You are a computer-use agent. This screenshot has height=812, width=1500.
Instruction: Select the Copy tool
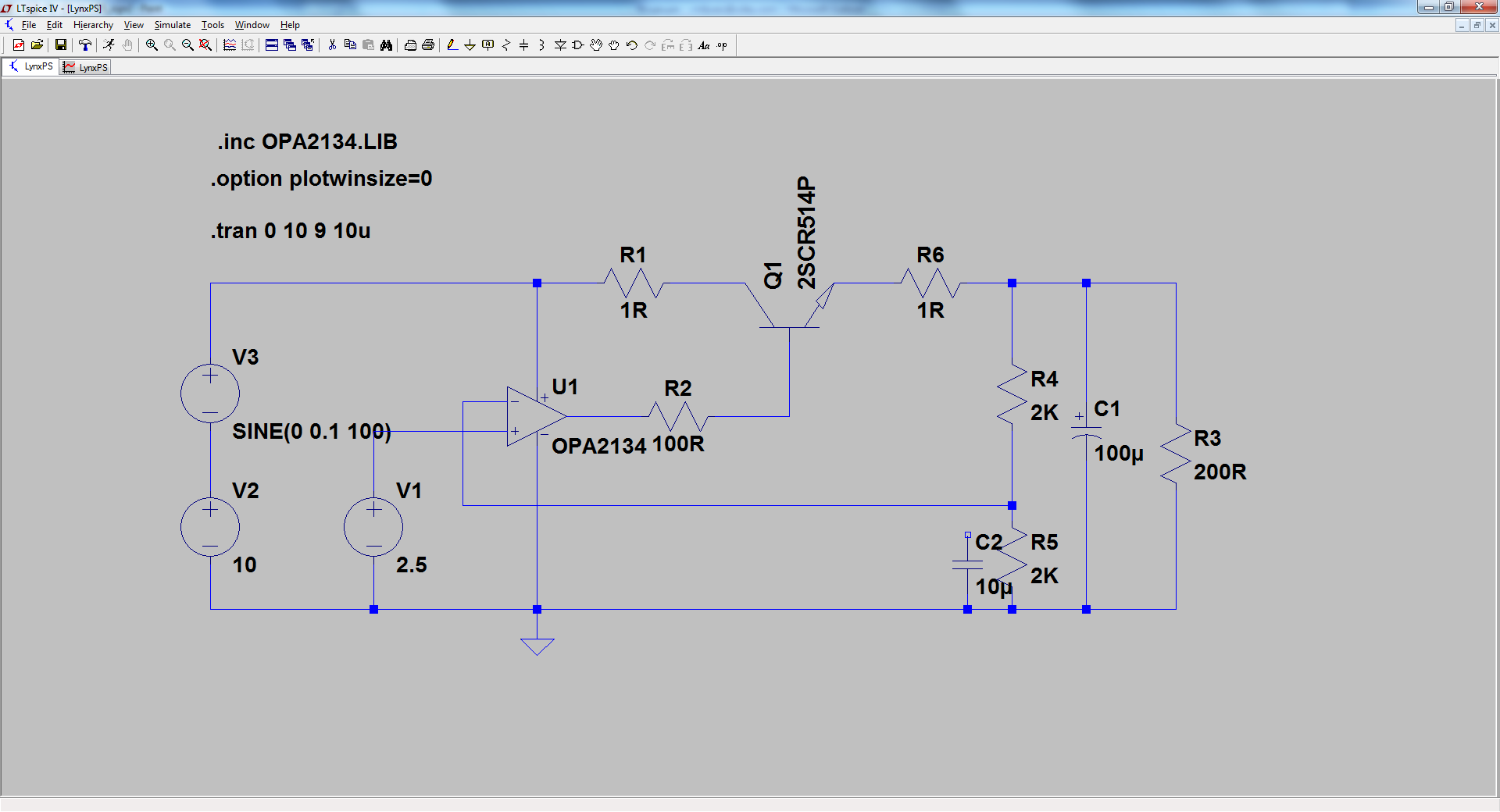pyautogui.click(x=350, y=45)
